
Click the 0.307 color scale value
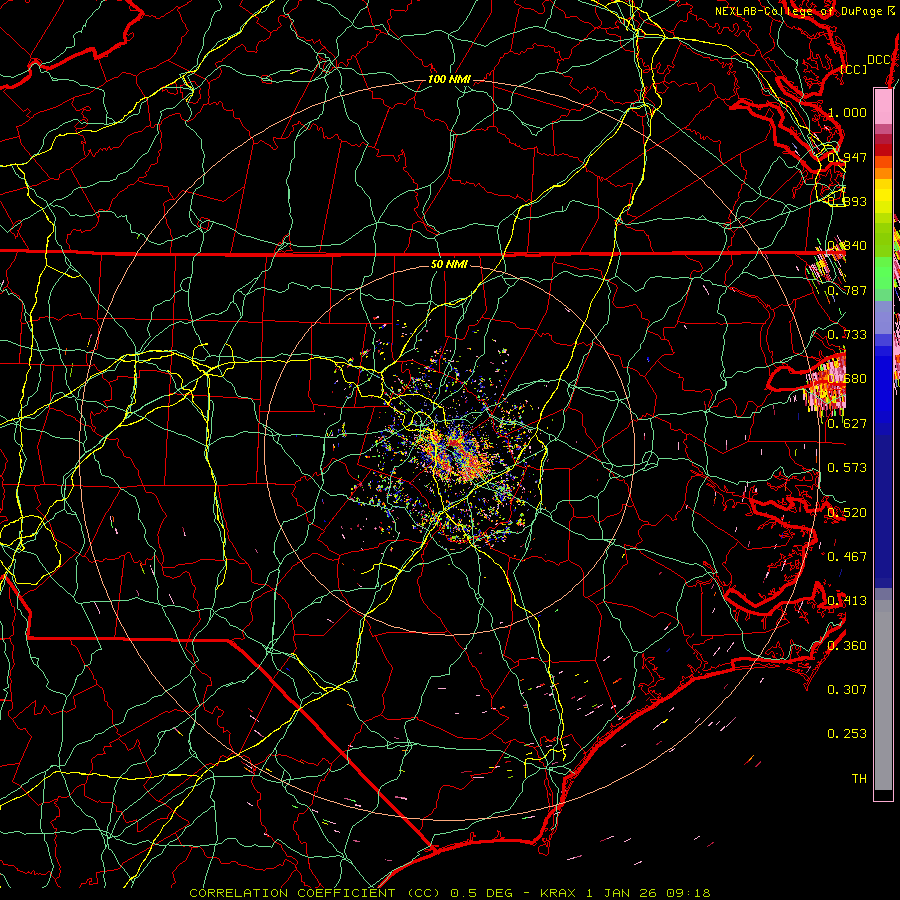coord(847,690)
